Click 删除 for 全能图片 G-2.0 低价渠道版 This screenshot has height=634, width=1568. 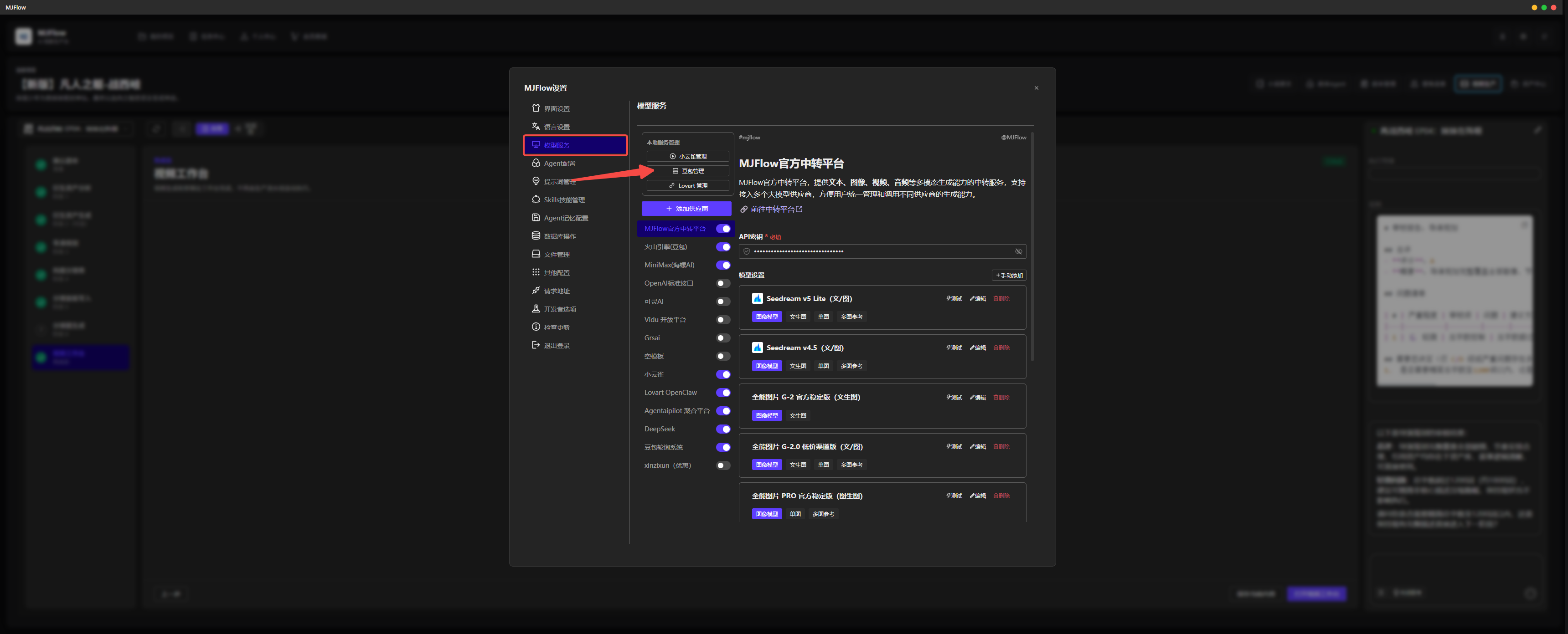[x=1001, y=447]
